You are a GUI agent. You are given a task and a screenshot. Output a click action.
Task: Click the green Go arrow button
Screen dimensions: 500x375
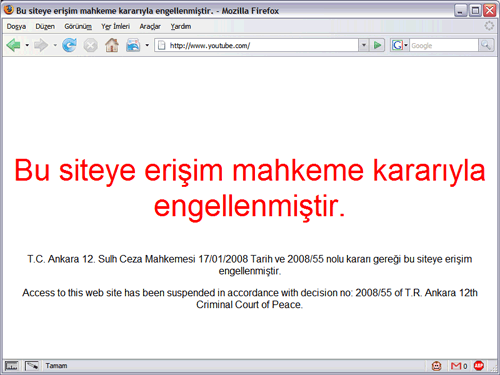[377, 45]
